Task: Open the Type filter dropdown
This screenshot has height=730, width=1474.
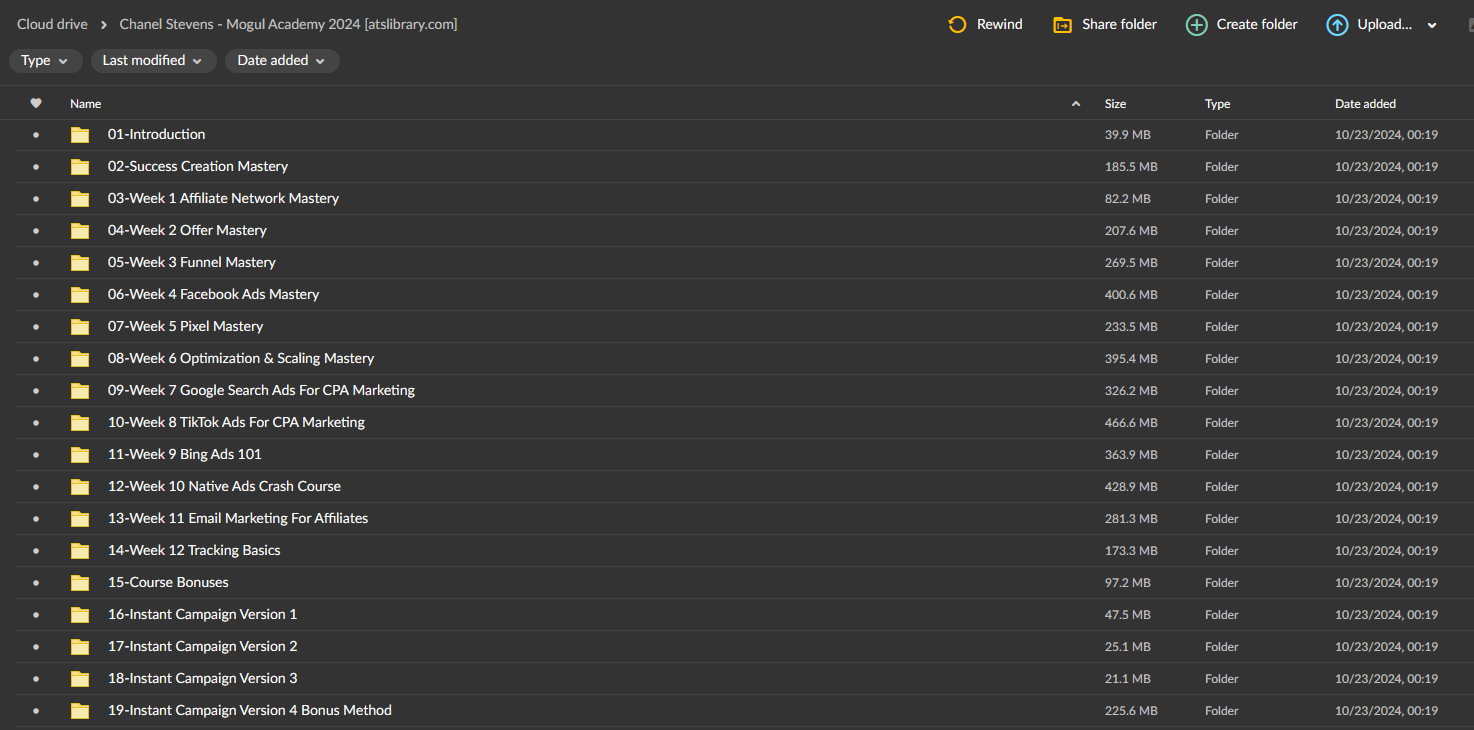Action: click(45, 61)
